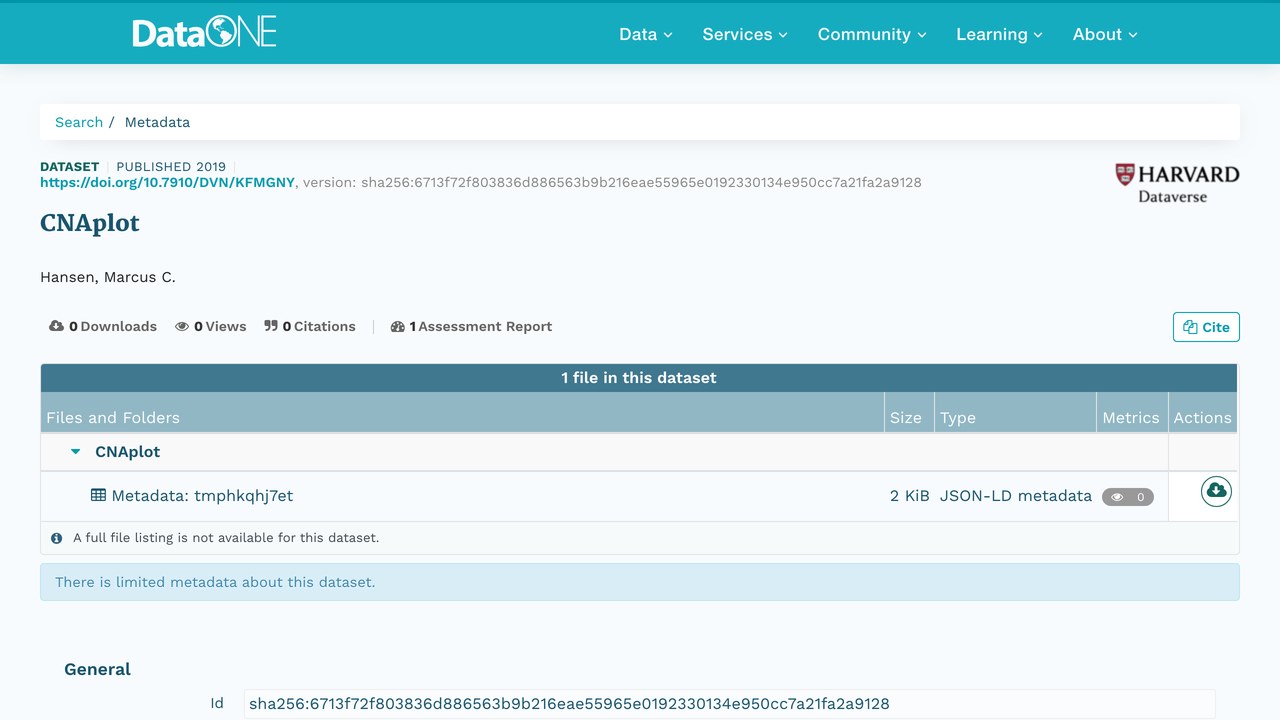This screenshot has width=1280, height=720.
Task: Click the '1 file in this dataset' header
Action: pos(639,378)
